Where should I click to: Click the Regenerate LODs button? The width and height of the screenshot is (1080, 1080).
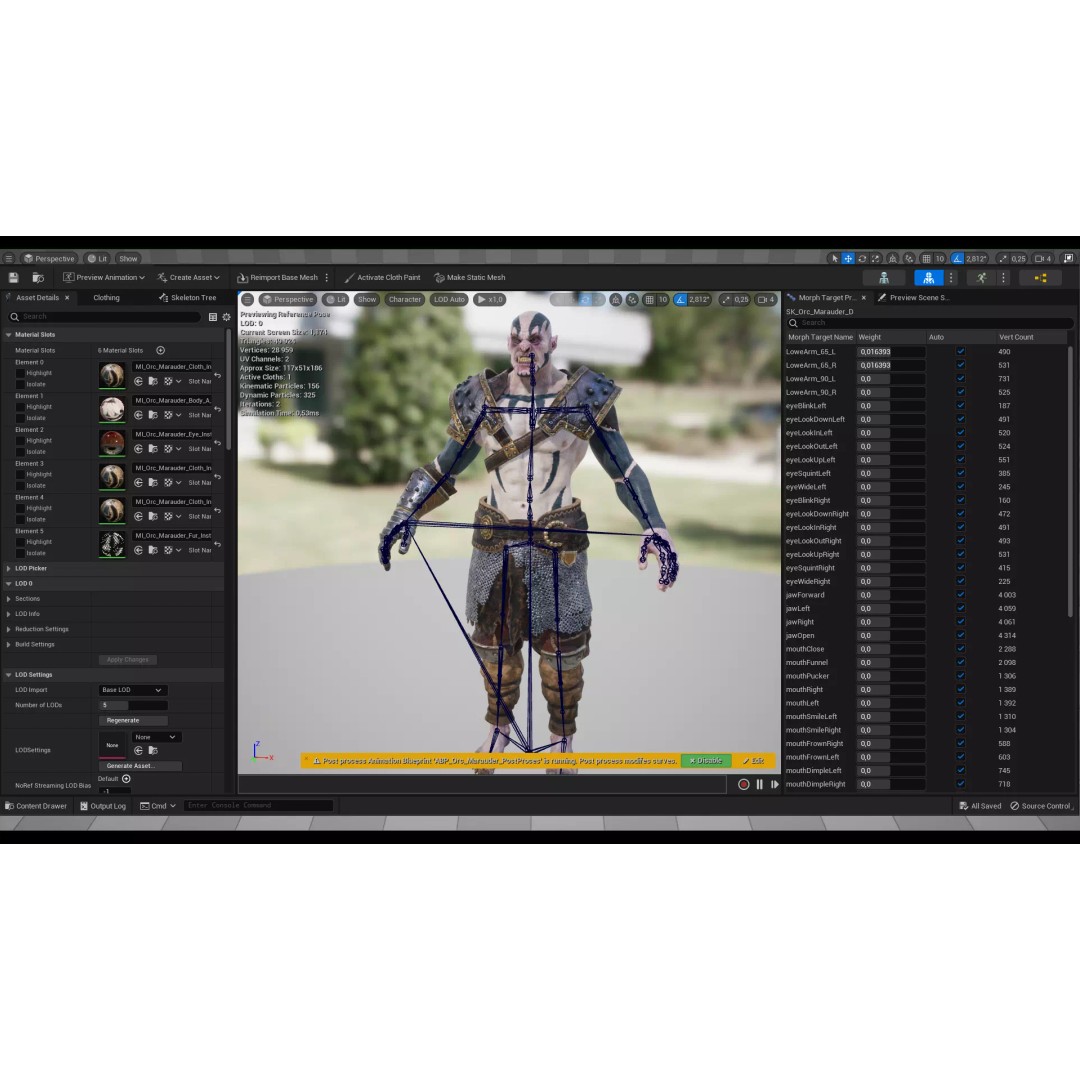click(133, 720)
